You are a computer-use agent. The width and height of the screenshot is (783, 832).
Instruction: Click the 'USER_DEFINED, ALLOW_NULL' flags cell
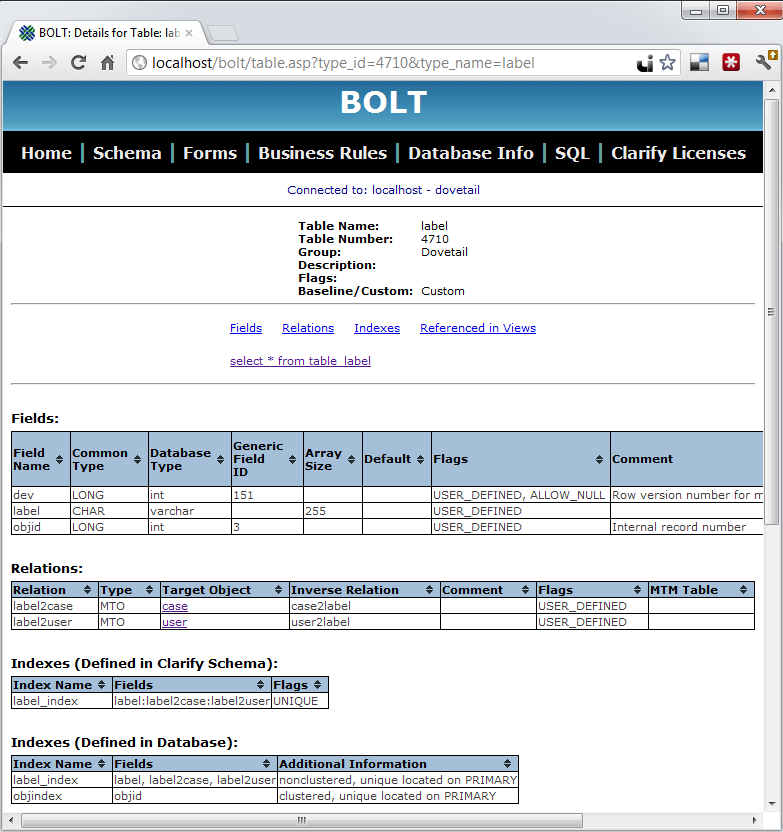(x=521, y=495)
